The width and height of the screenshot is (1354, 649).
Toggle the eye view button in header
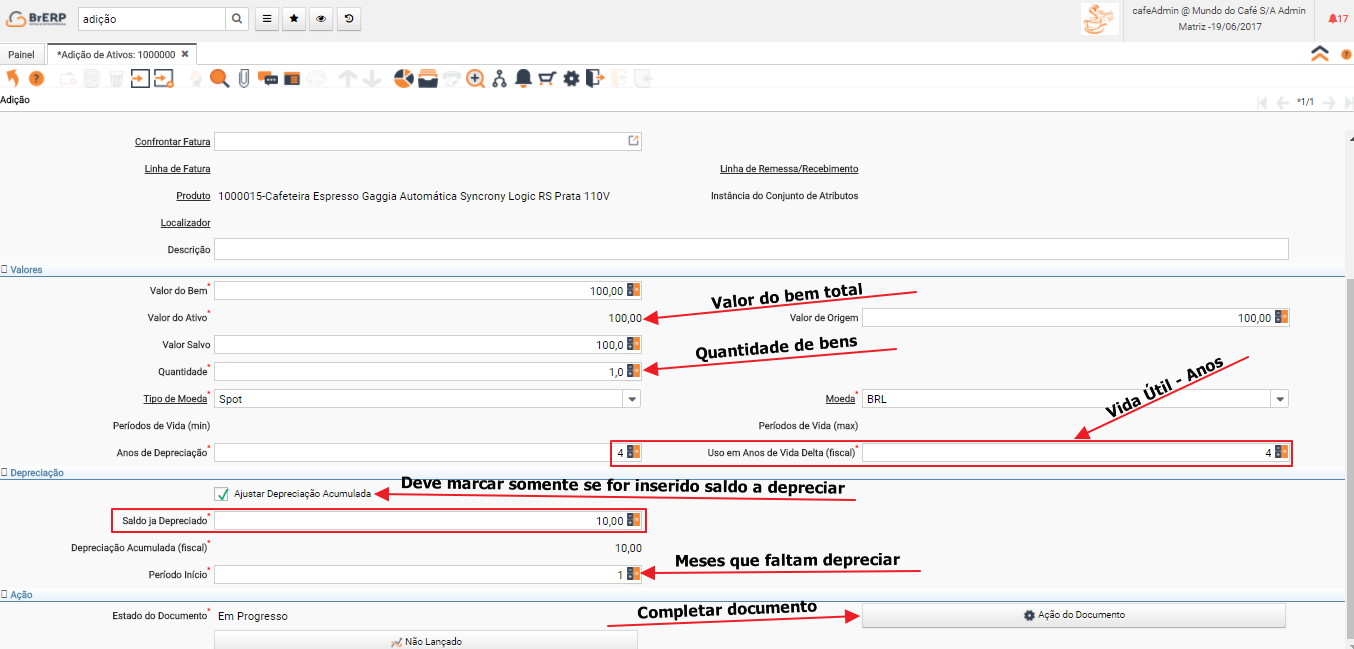point(321,19)
